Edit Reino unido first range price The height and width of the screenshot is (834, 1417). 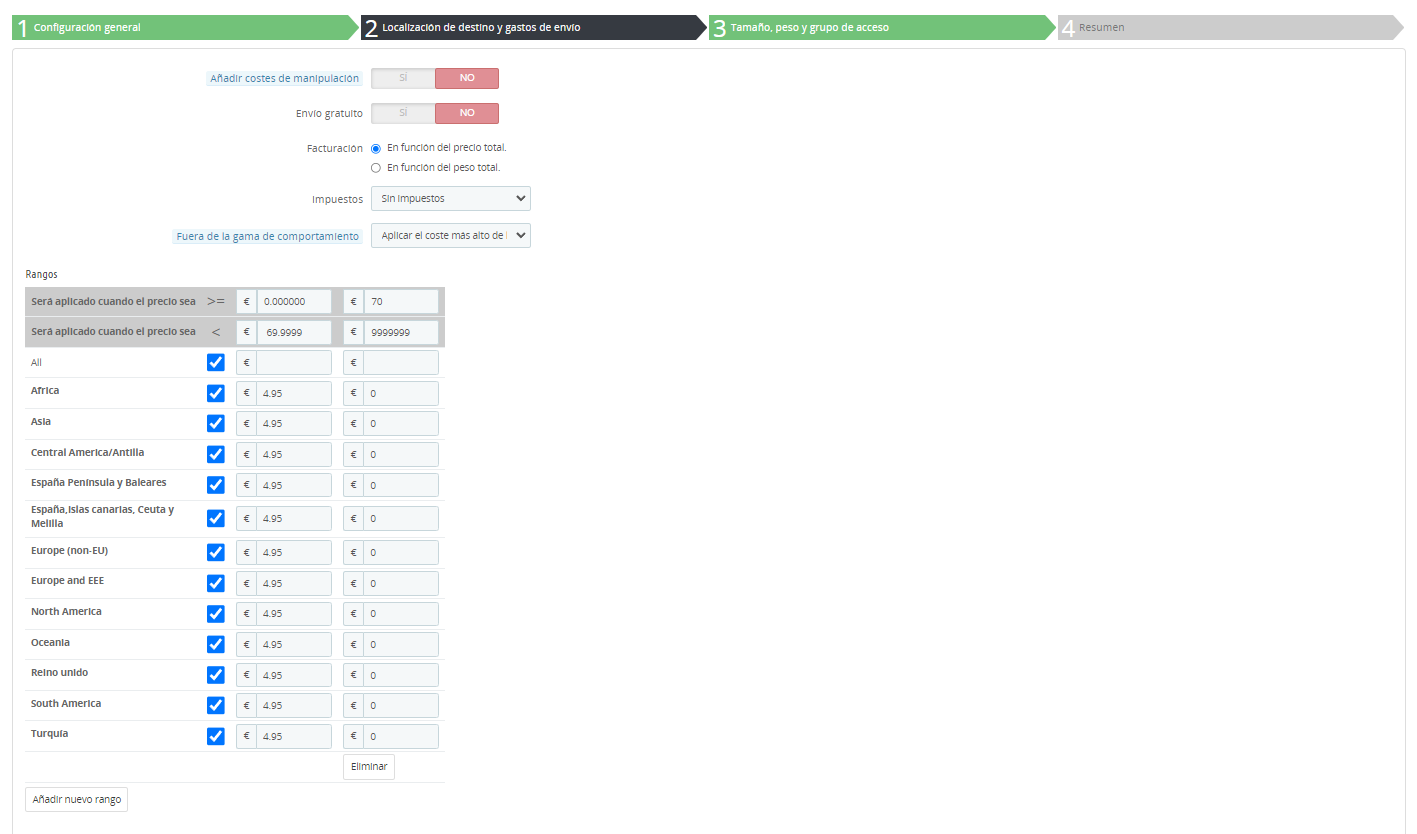tap(294, 675)
